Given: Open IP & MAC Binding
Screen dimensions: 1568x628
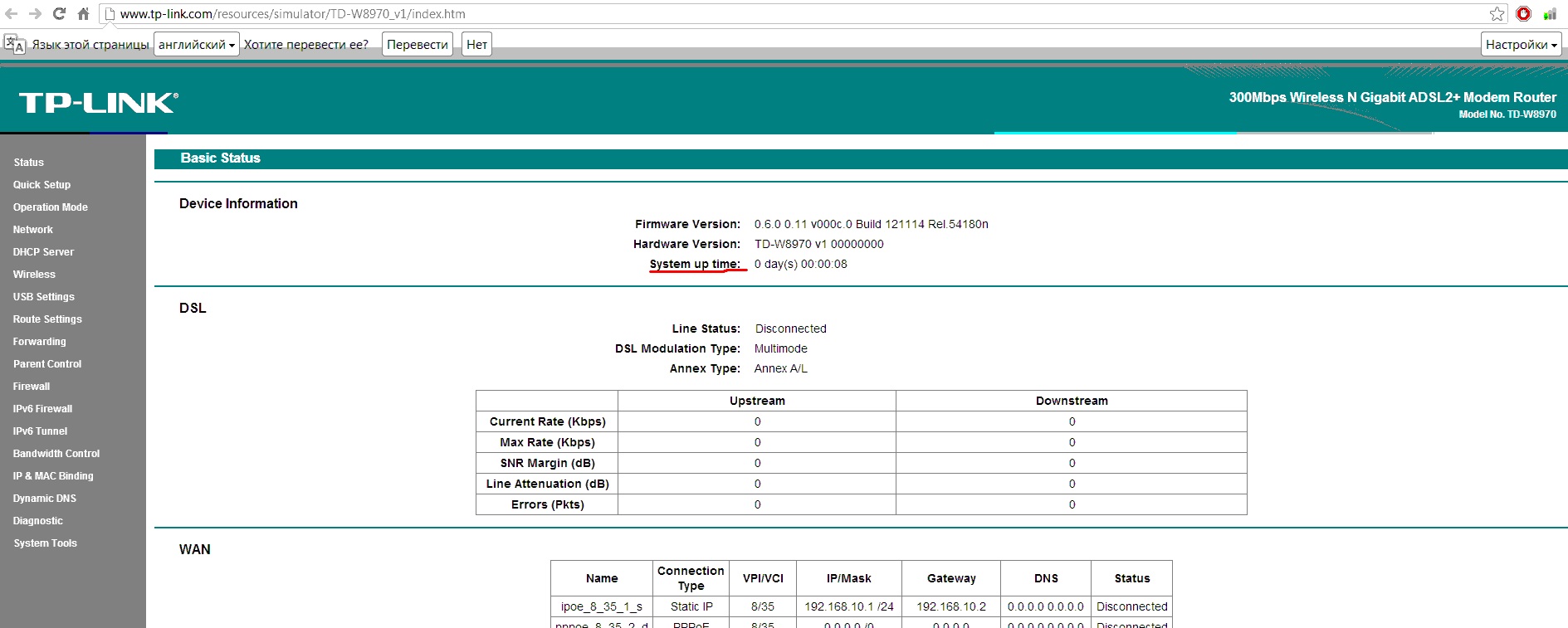Looking at the screenshot, I should (x=53, y=476).
